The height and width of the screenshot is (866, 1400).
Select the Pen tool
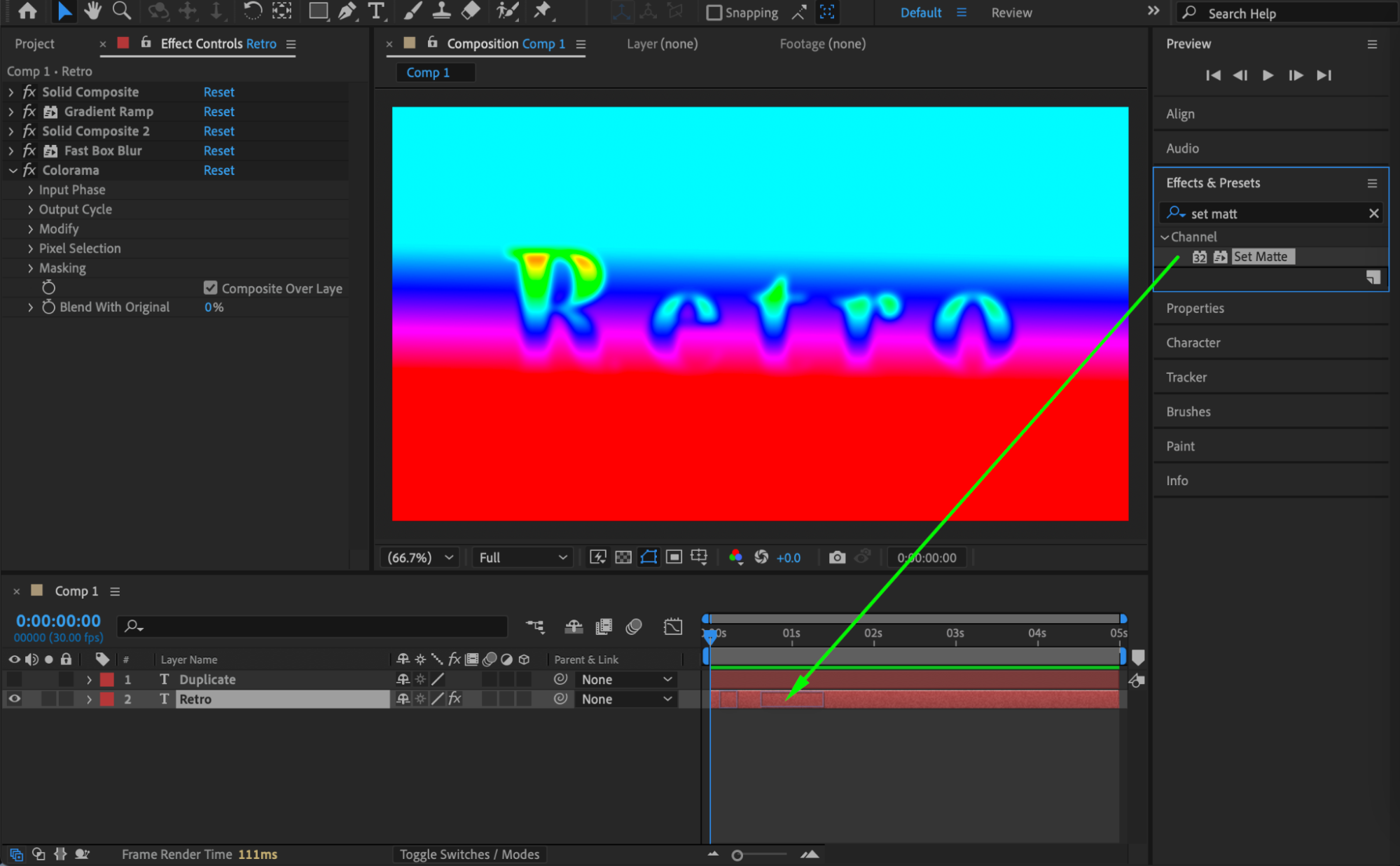347,11
